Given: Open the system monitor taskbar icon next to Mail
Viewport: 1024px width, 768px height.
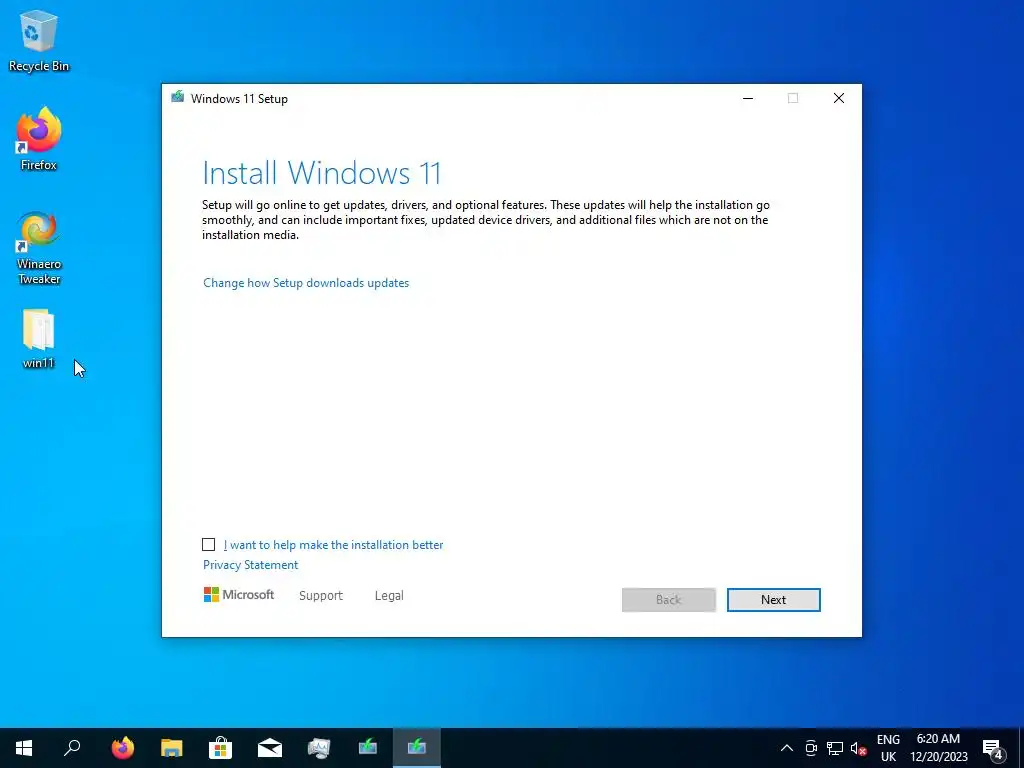Looking at the screenshot, I should 319,748.
